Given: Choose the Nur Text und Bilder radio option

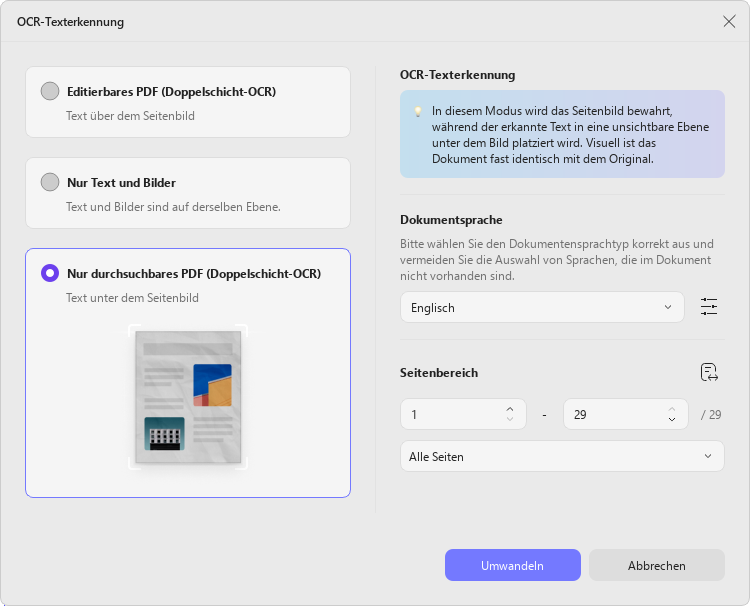Looking at the screenshot, I should (50, 182).
